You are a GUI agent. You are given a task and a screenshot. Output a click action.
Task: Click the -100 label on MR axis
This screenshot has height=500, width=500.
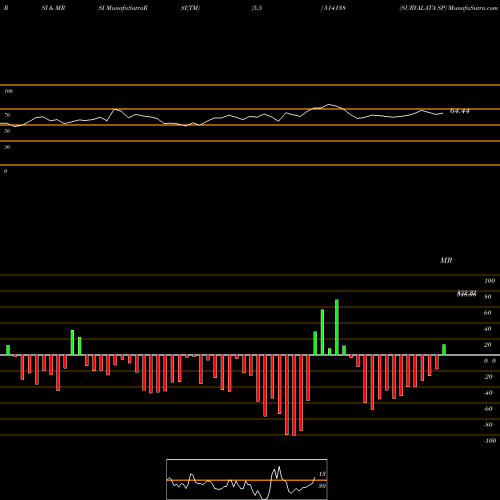click(x=490, y=441)
